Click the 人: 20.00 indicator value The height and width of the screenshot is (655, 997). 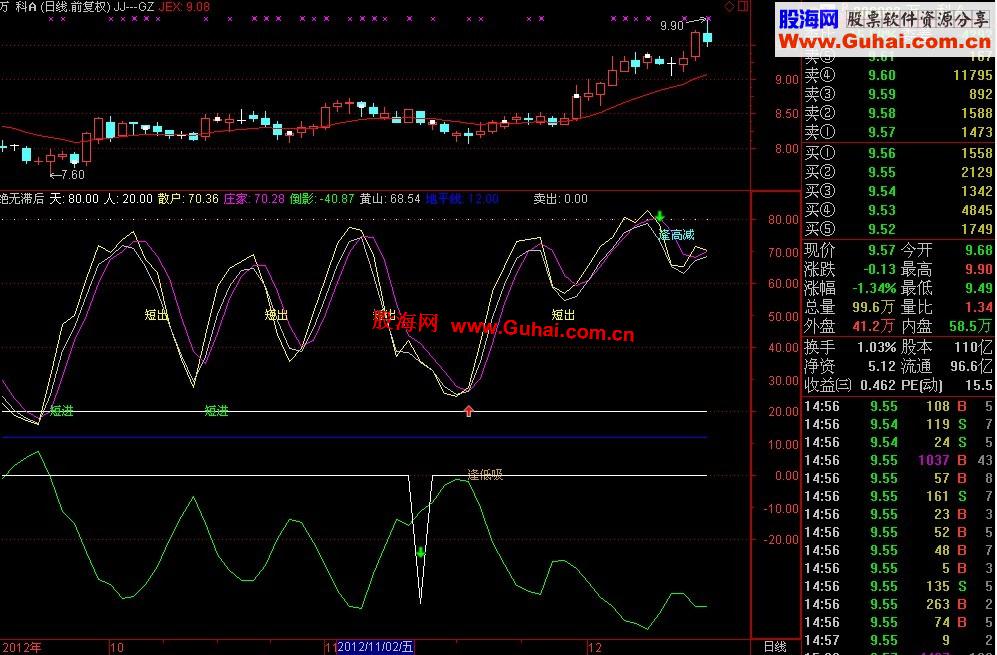pos(128,199)
